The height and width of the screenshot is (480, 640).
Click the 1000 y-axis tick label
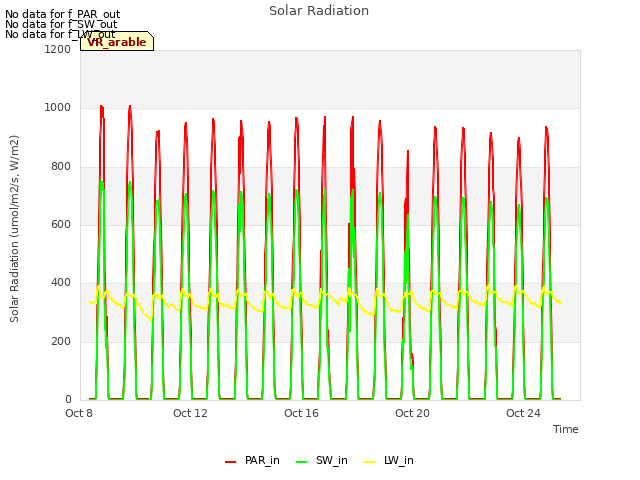coord(58,108)
